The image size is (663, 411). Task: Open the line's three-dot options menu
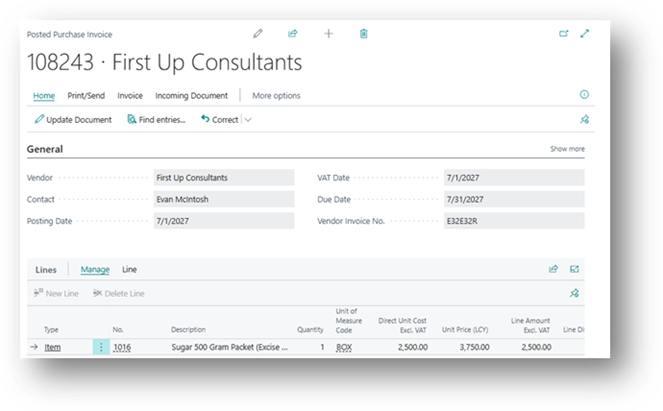[101, 347]
